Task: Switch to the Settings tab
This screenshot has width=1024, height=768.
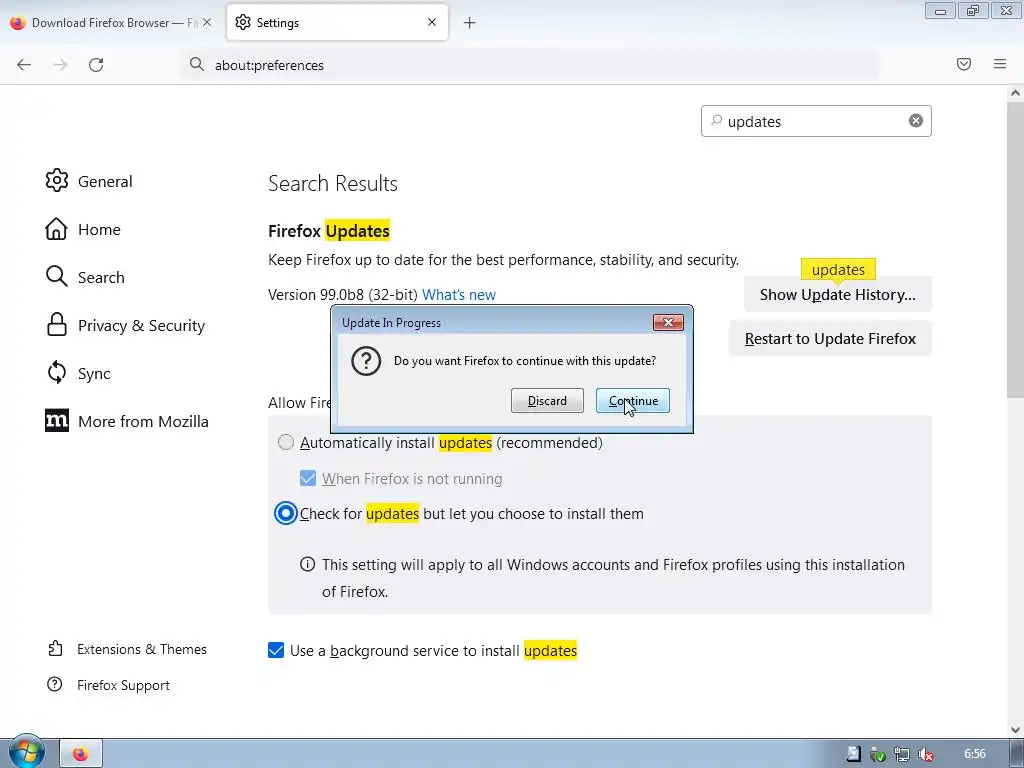Action: click(x=337, y=22)
